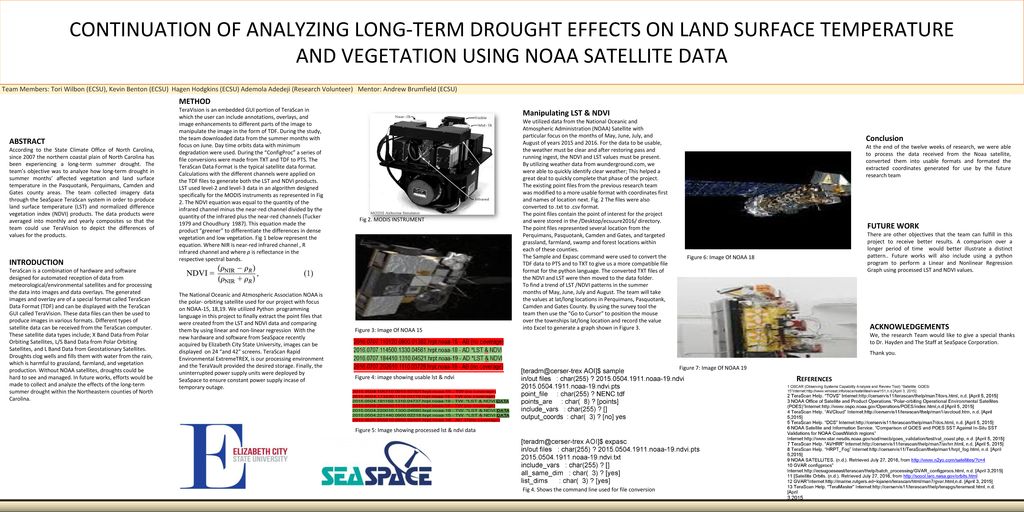Viewport: 1024px width, 512px height.
Task: Click the Fig 2. MODIS INSTRUMENT caption
Action: [x=392, y=219]
